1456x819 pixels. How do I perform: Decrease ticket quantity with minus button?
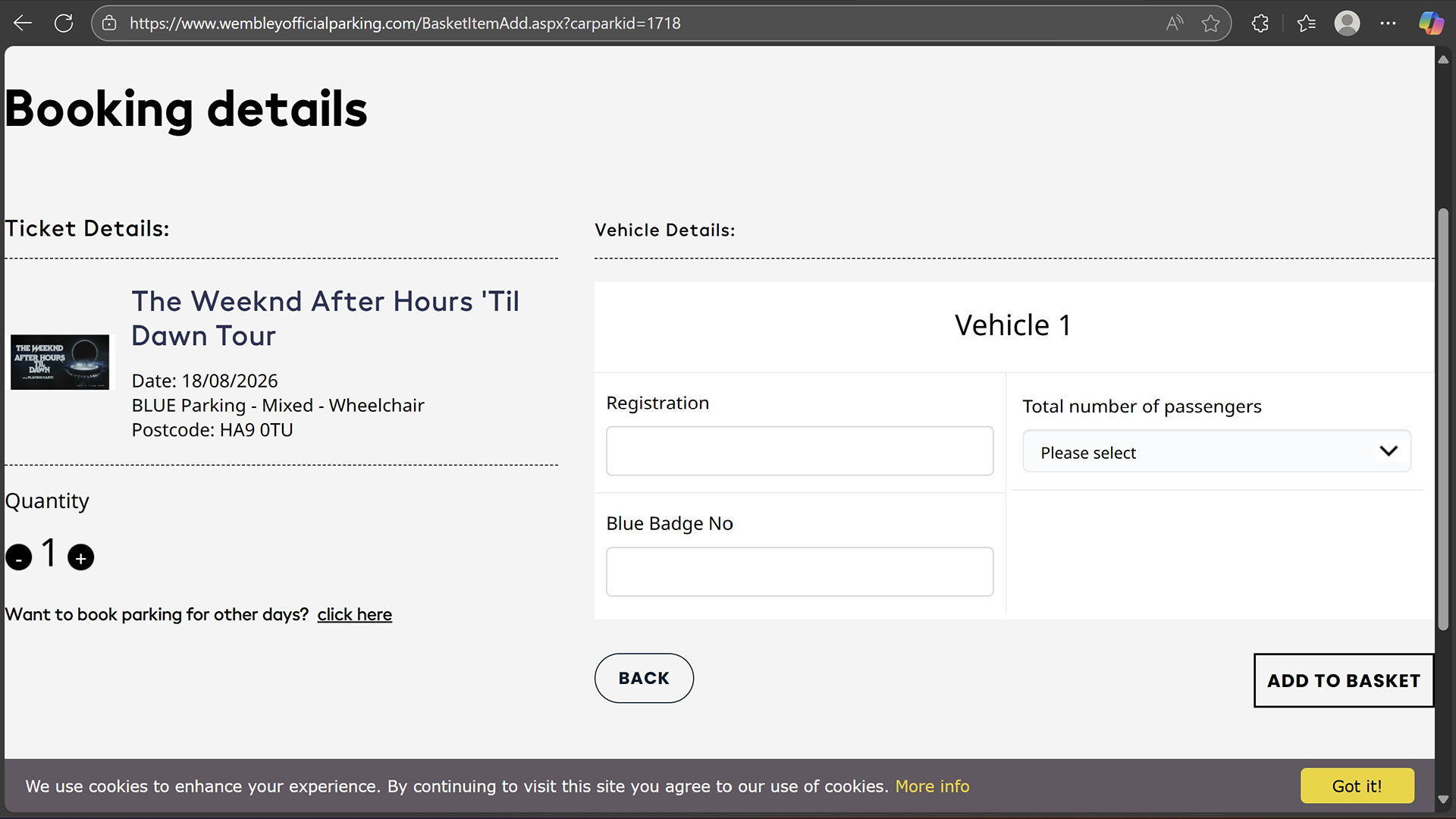[x=19, y=557]
